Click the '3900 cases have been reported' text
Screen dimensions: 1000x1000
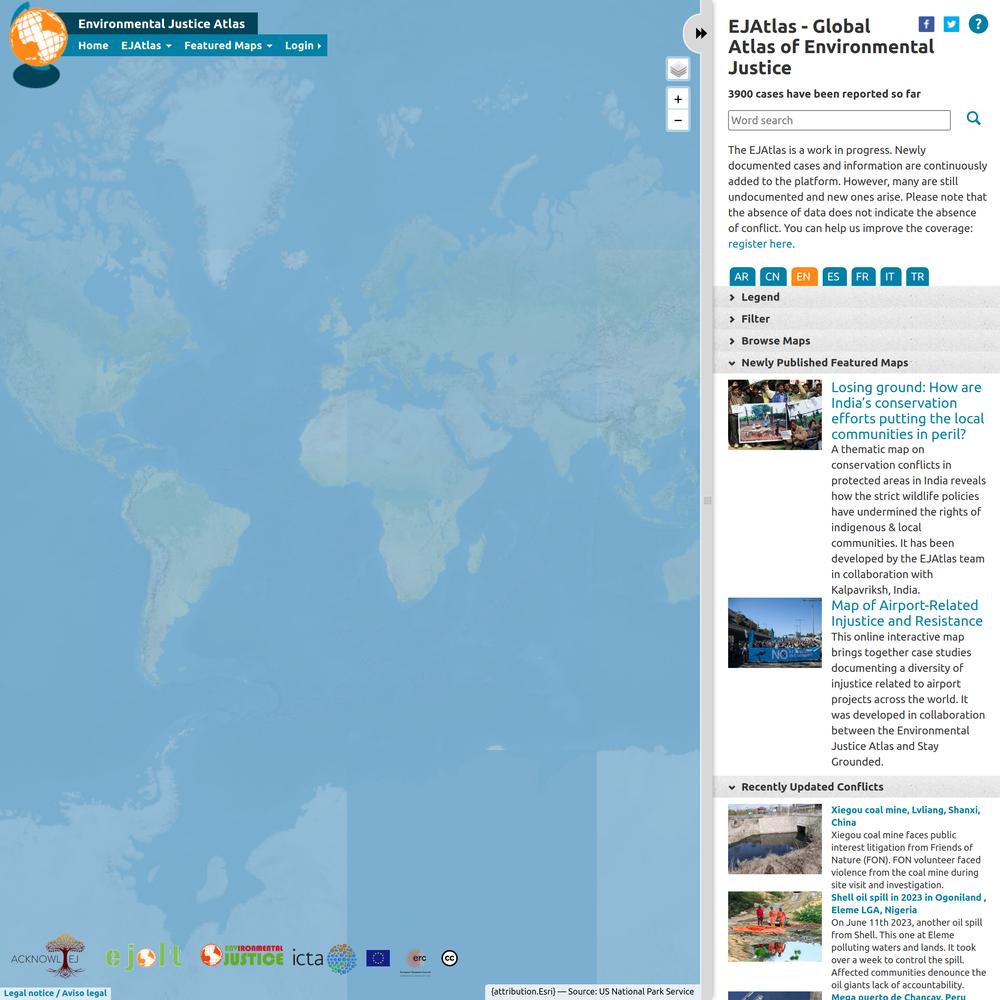[824, 94]
